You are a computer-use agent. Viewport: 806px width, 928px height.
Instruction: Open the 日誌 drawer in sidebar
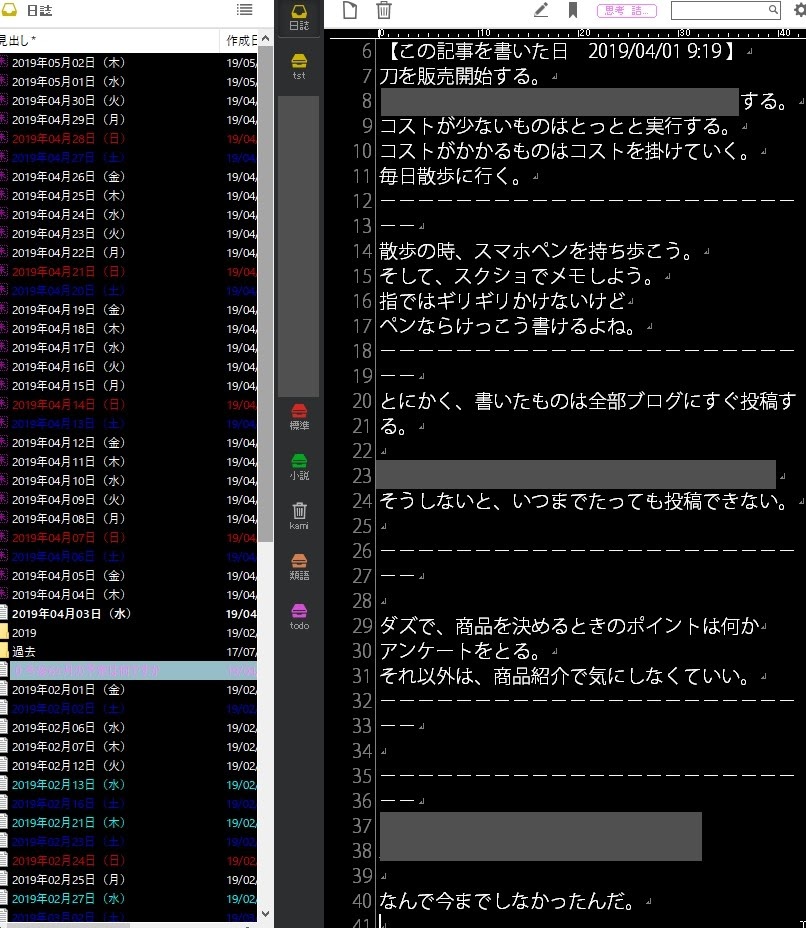click(298, 18)
